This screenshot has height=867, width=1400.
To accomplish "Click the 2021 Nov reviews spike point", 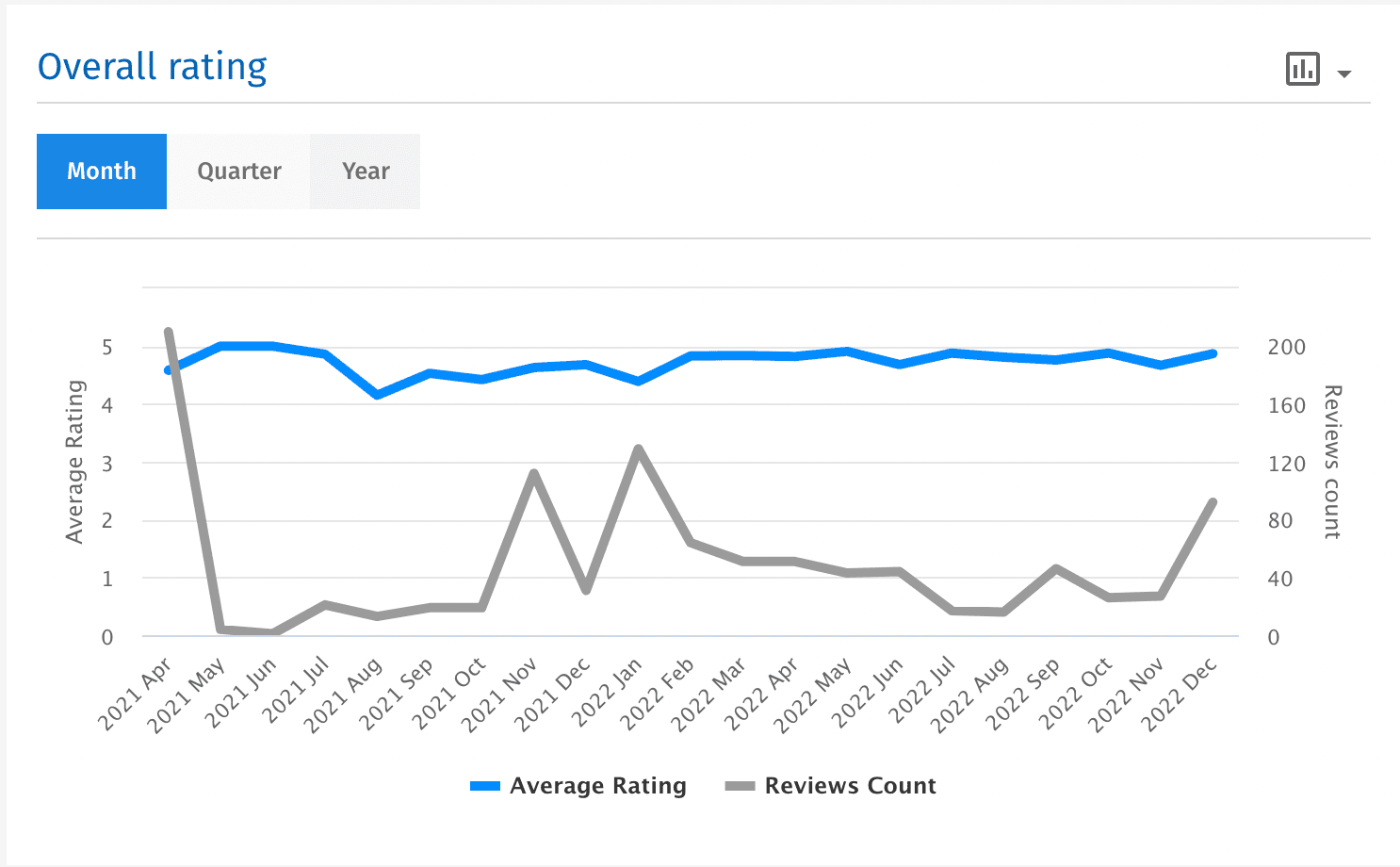I will (532, 470).
